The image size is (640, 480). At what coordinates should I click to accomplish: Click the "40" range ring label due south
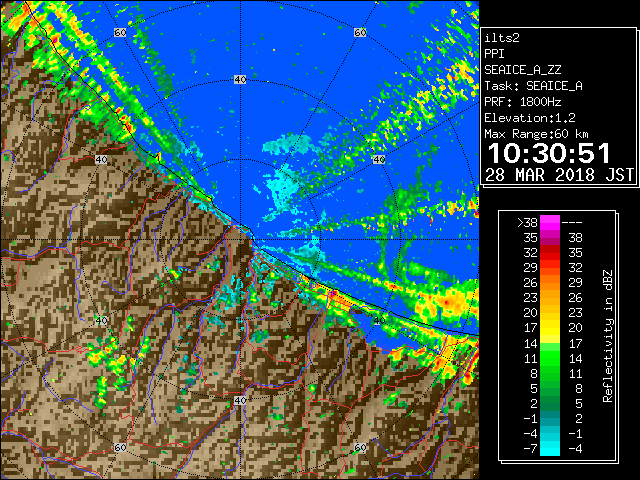[240, 400]
